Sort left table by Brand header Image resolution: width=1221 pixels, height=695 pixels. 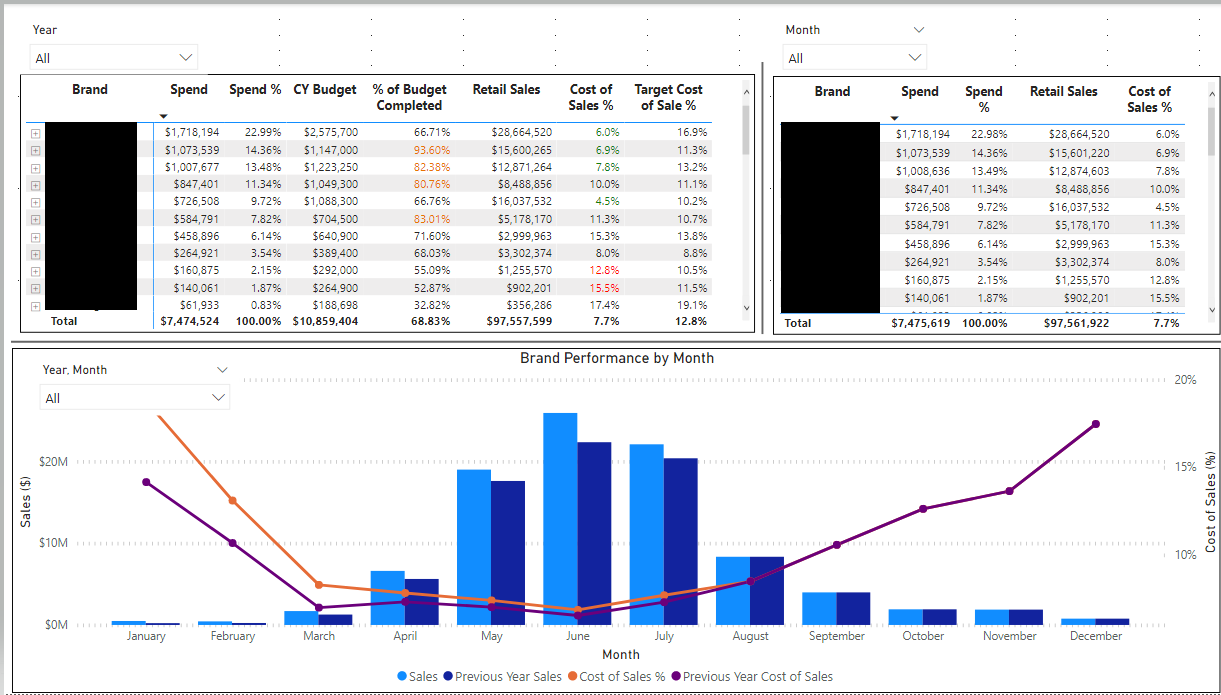pos(90,90)
